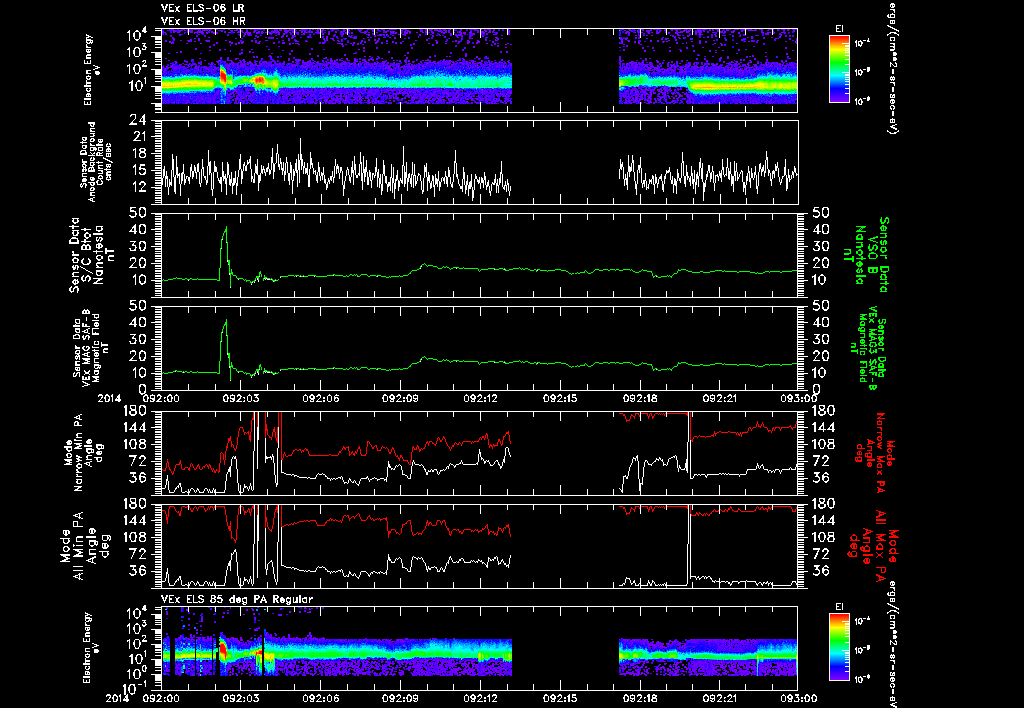Click the "24" tick on count rate axis
Image resolution: width=1024 pixels, height=708 pixels.
click(x=137, y=121)
